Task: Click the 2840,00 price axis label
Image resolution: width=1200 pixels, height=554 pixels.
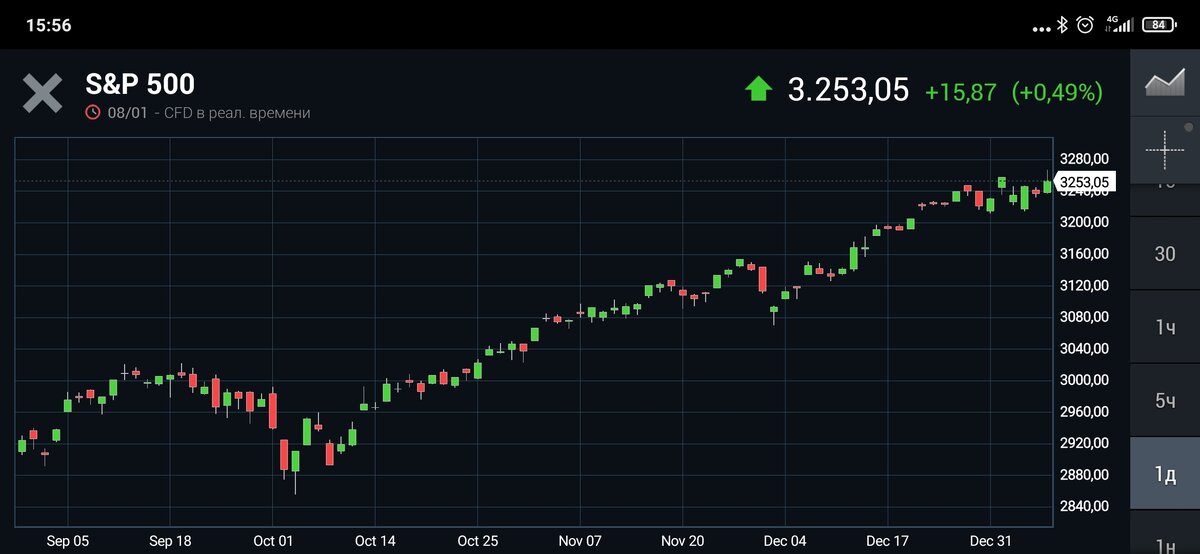Action: [x=1084, y=506]
